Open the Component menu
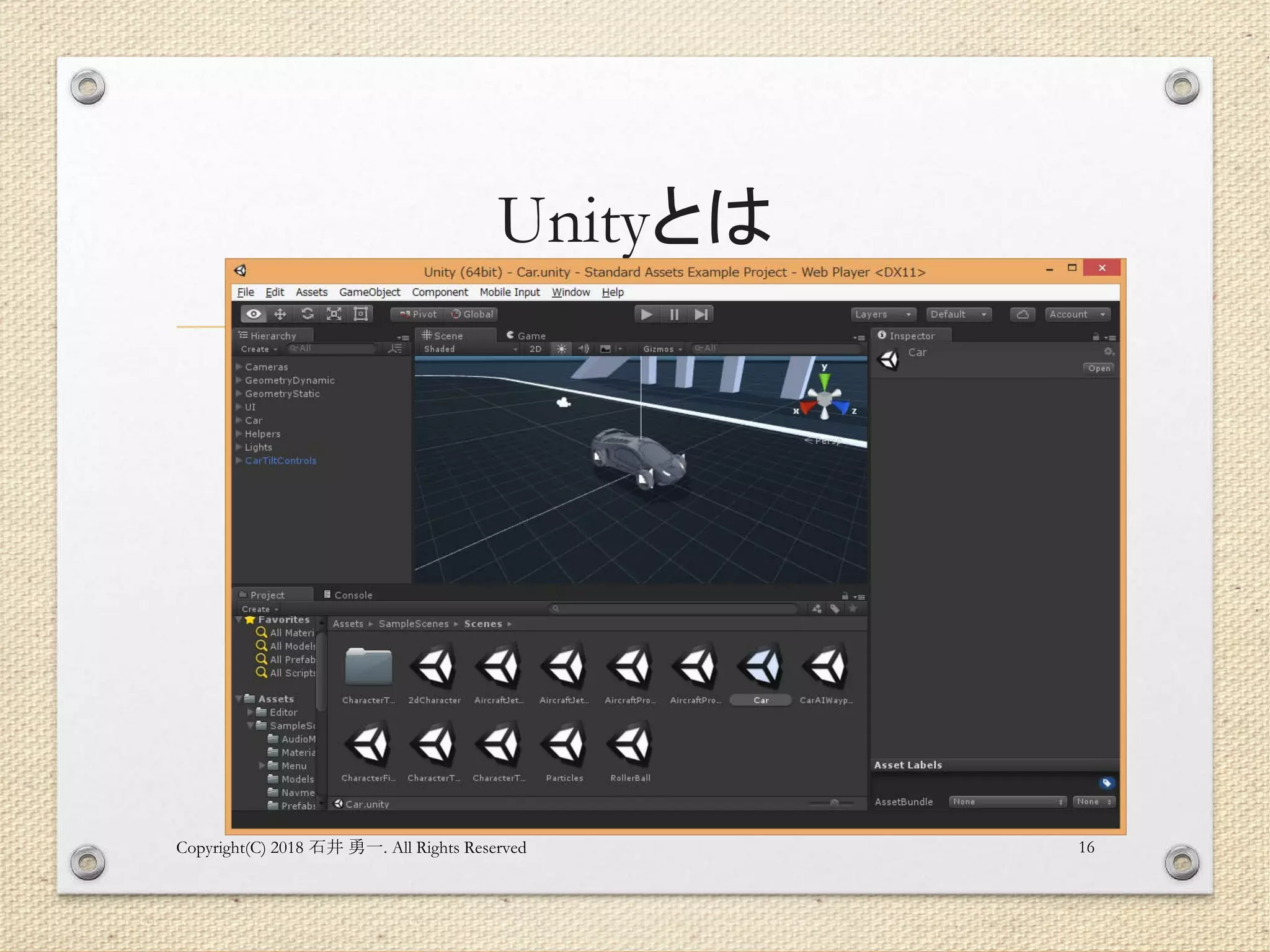 [x=440, y=292]
